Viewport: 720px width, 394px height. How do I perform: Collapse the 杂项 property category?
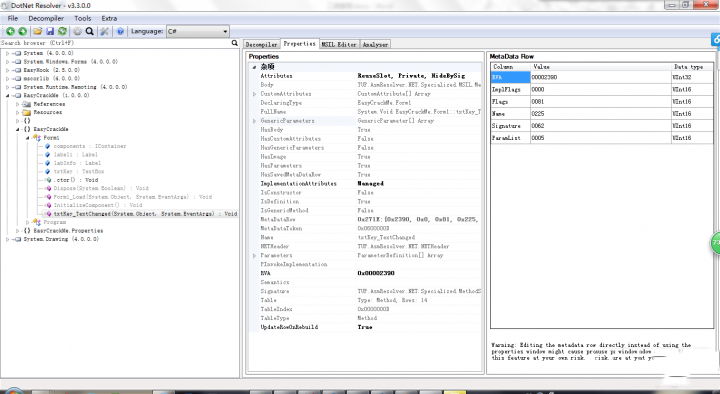254,67
